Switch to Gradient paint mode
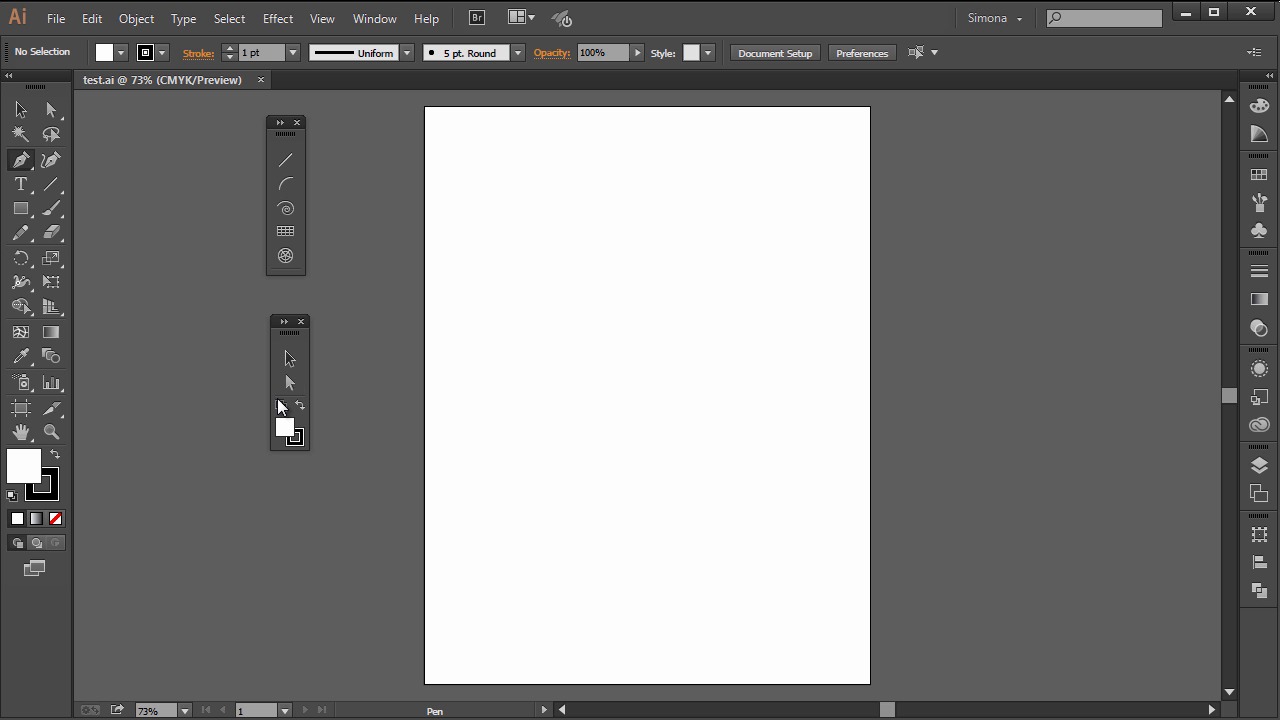This screenshot has width=1280, height=720. coord(36,518)
